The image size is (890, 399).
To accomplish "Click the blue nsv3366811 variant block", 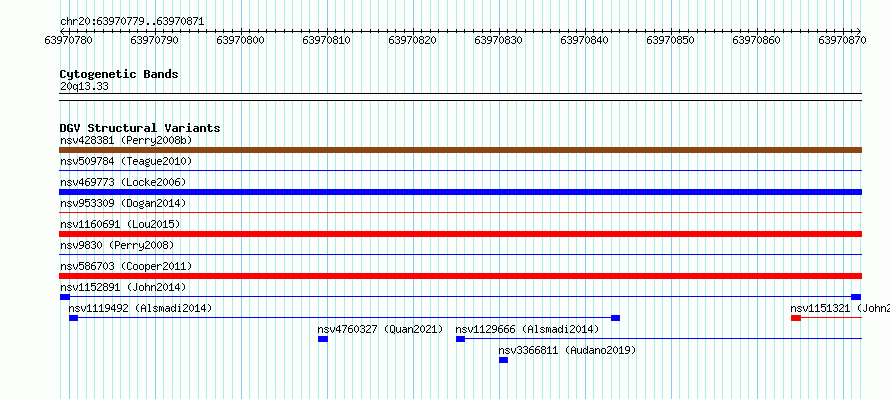I will click(503, 360).
